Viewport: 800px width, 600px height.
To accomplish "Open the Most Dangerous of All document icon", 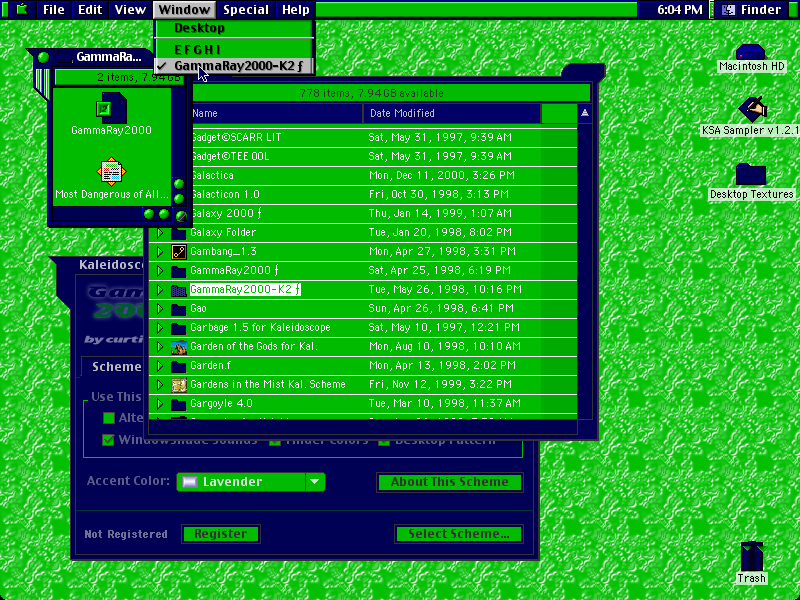I will coord(111,171).
